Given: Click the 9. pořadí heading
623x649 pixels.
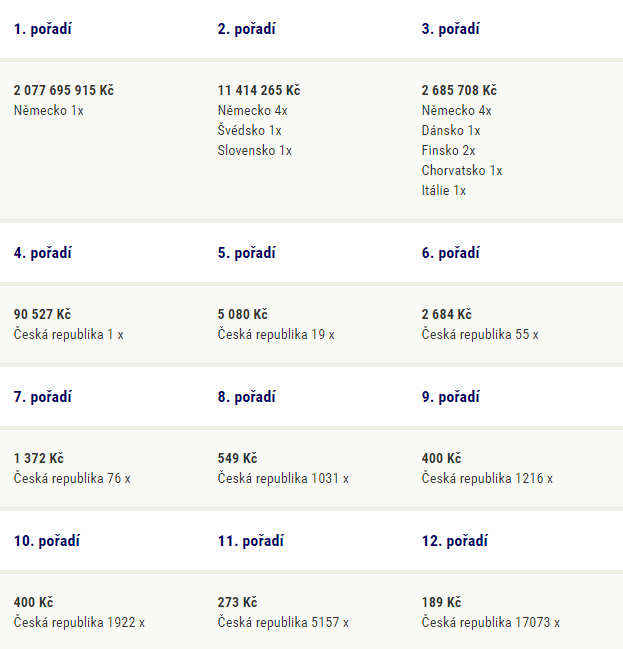Looking at the screenshot, I should [x=450, y=397].
